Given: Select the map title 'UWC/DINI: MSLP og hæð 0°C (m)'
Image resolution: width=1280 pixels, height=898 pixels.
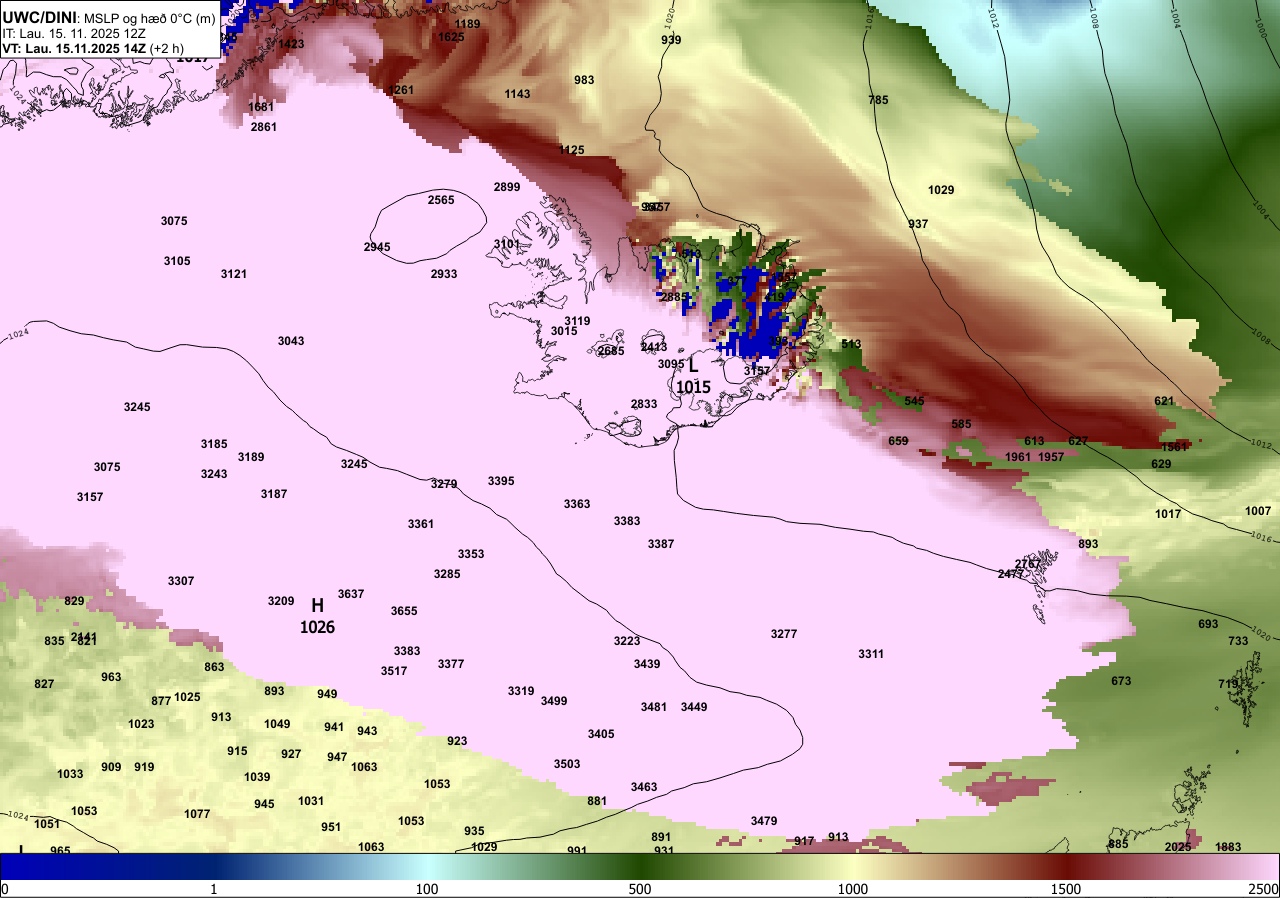Looking at the screenshot, I should 108,18.
